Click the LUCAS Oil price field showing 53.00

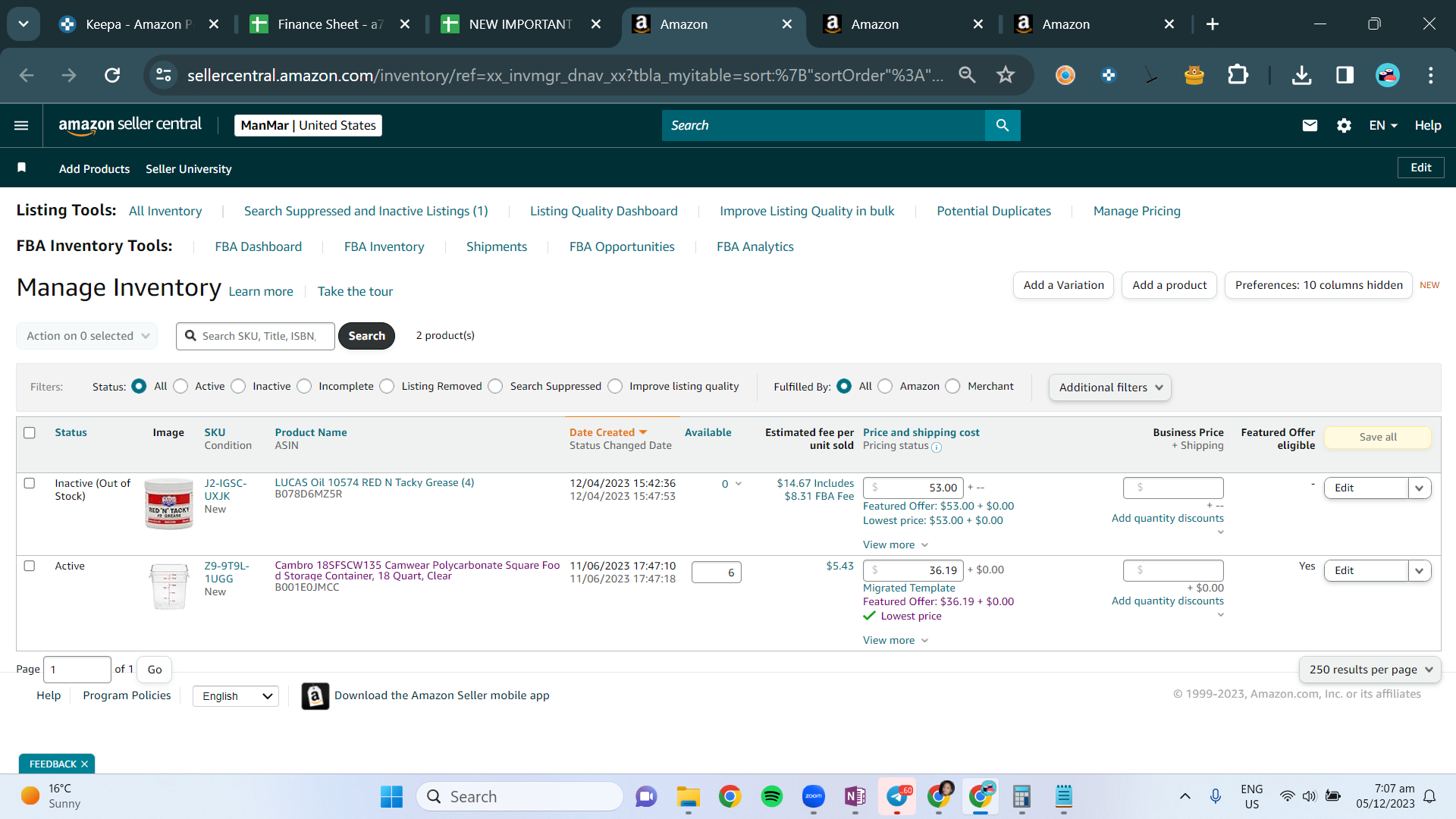pos(913,488)
